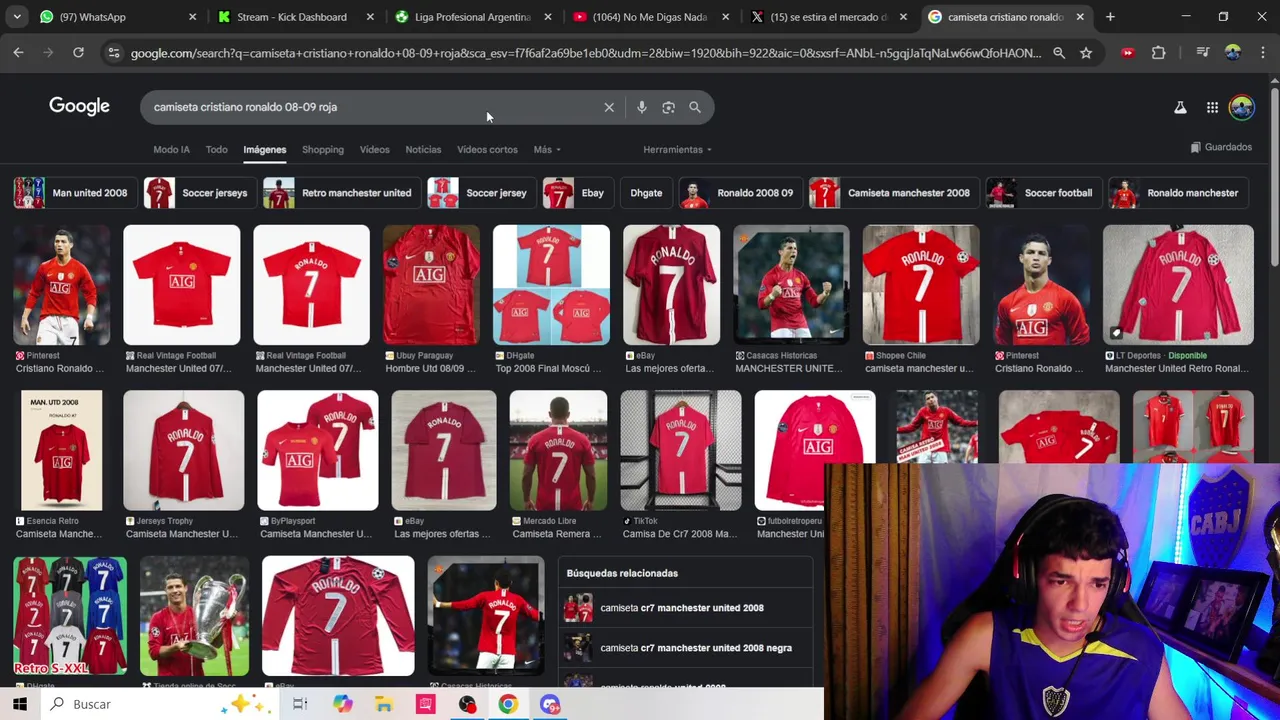Switch to Chrome in the taskbar

[508, 704]
